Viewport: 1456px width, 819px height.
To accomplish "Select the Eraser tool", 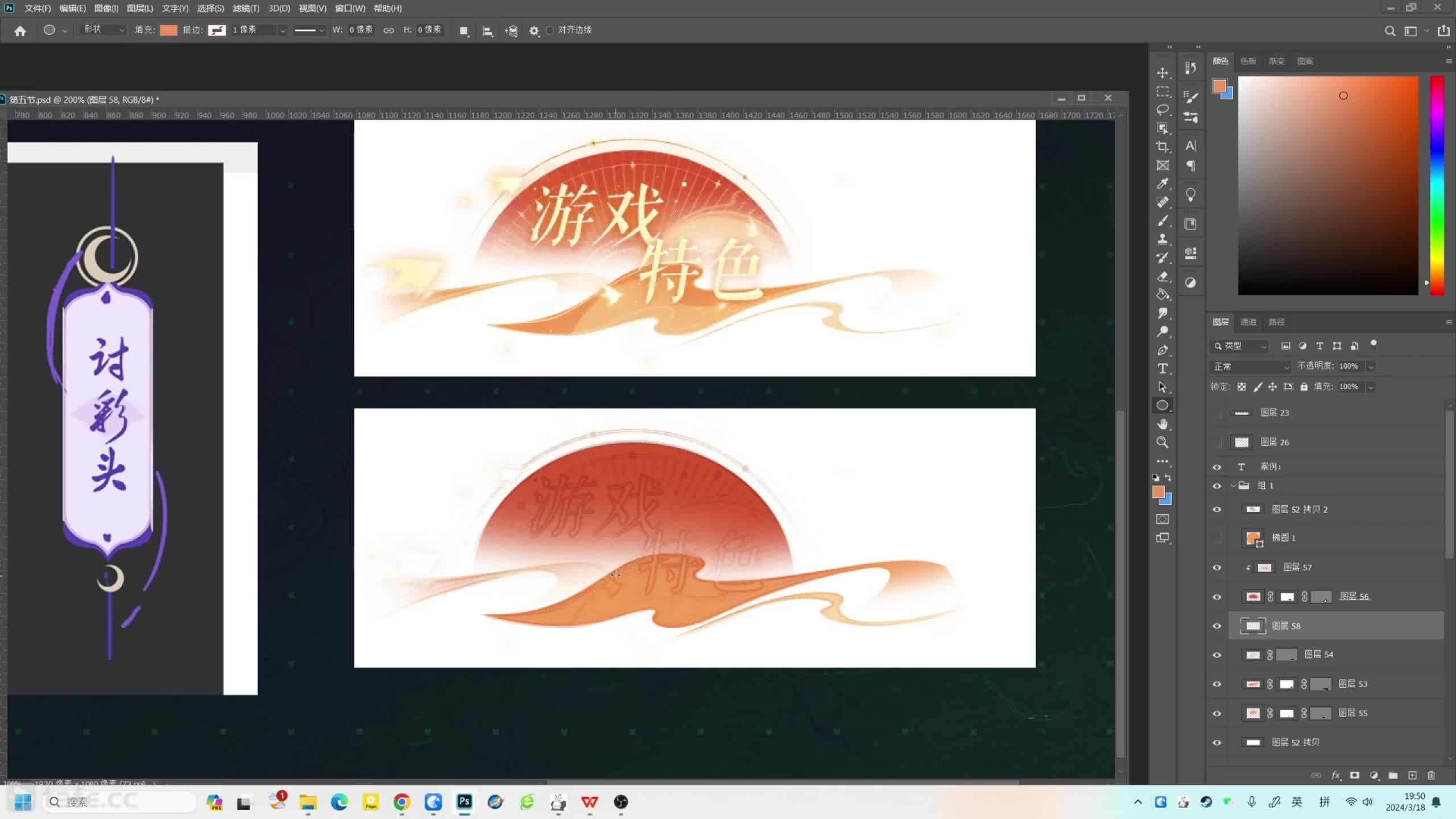I will point(1163,276).
